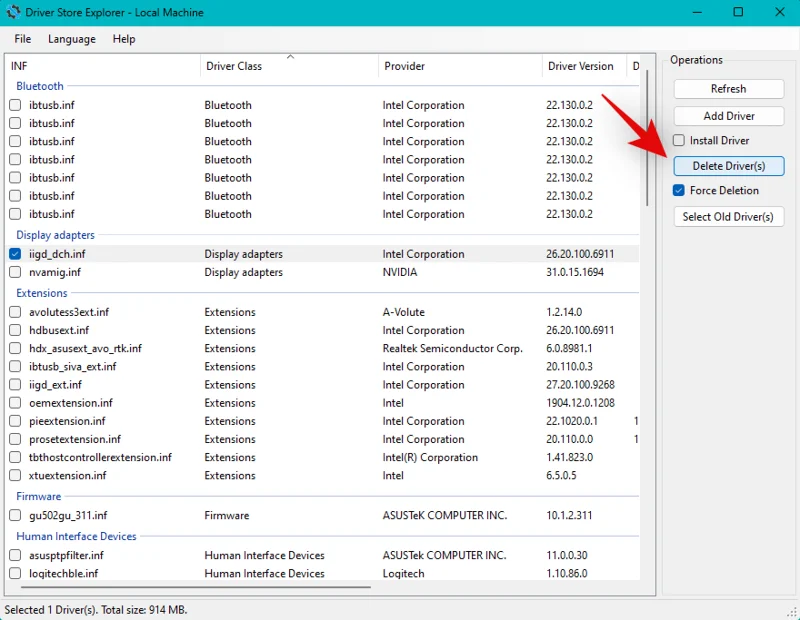Click the Add Driver button
This screenshot has width=800, height=620.
tap(728, 115)
